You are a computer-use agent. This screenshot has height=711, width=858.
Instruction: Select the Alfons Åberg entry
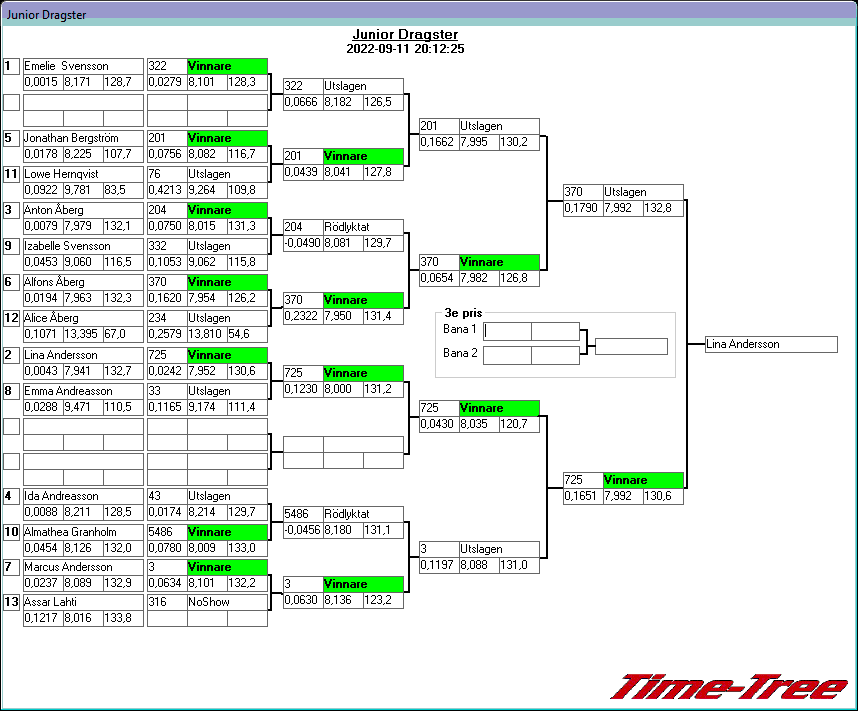(83, 282)
